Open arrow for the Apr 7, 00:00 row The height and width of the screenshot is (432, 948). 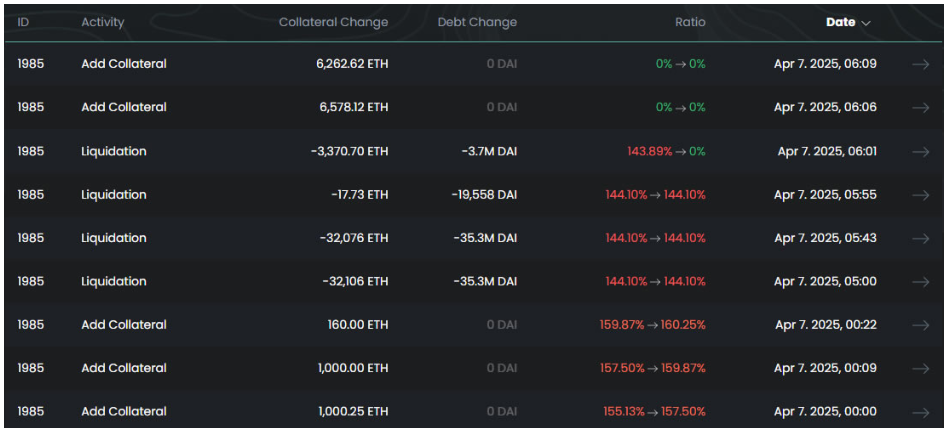(920, 412)
